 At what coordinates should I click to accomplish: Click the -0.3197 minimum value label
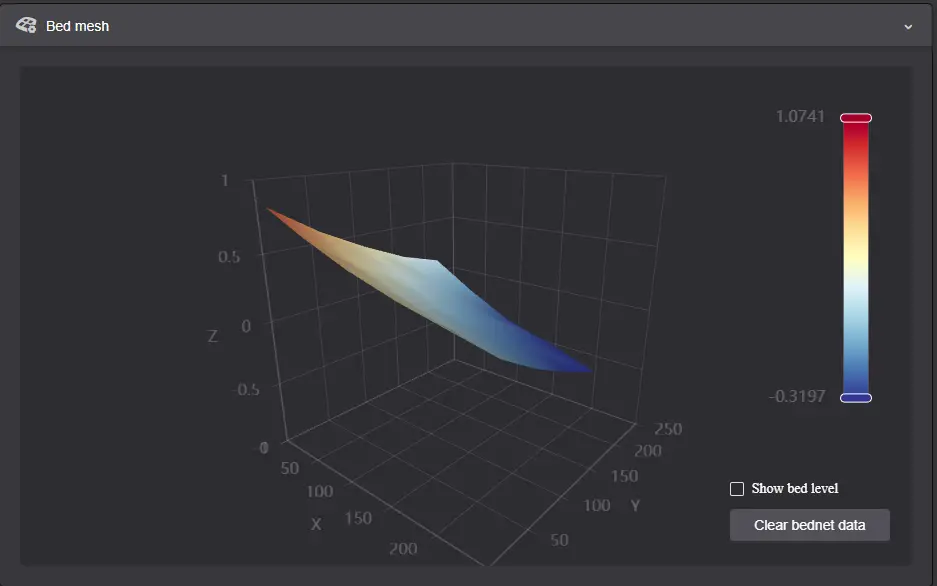(797, 396)
